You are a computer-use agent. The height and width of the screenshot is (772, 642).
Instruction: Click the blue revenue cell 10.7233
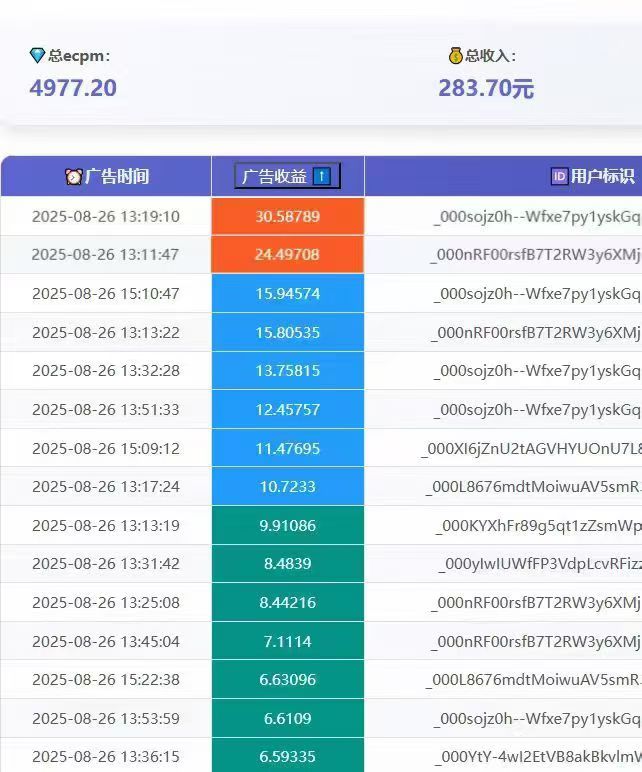(x=288, y=486)
